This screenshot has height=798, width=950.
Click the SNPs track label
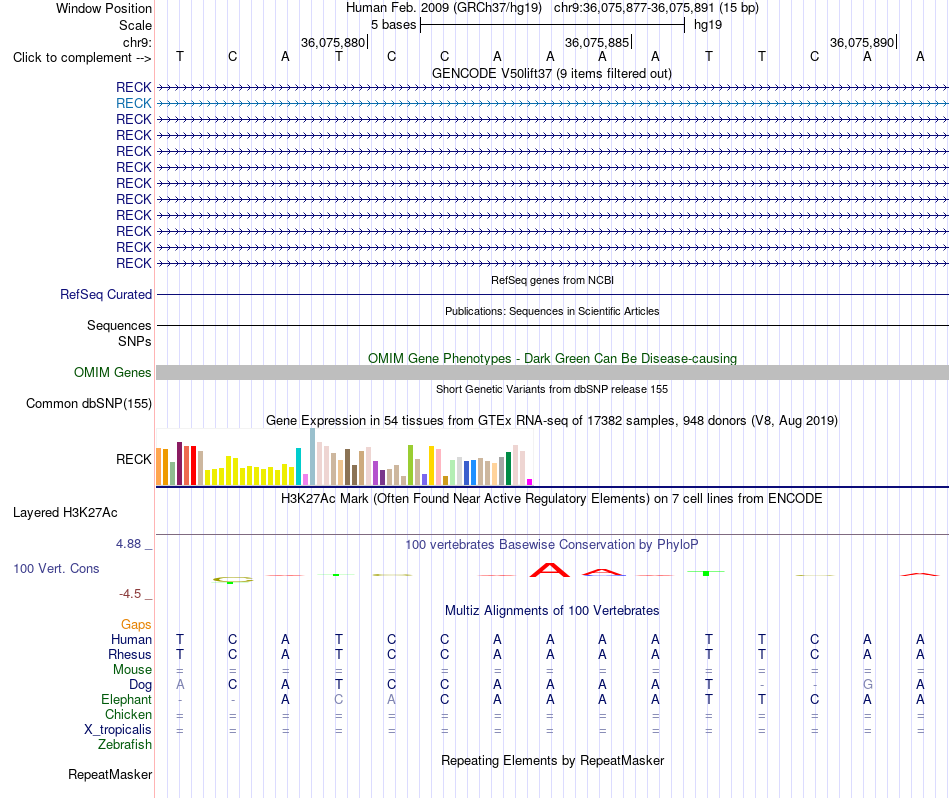tap(135, 341)
